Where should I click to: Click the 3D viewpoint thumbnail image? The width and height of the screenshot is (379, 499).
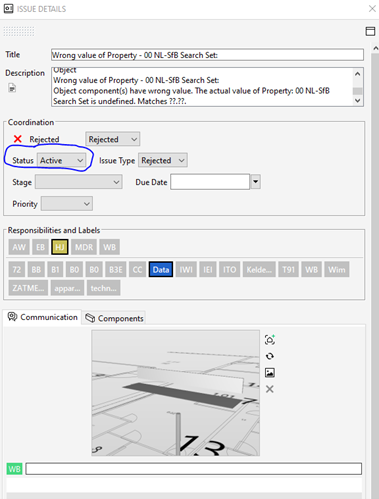[x=176, y=393]
